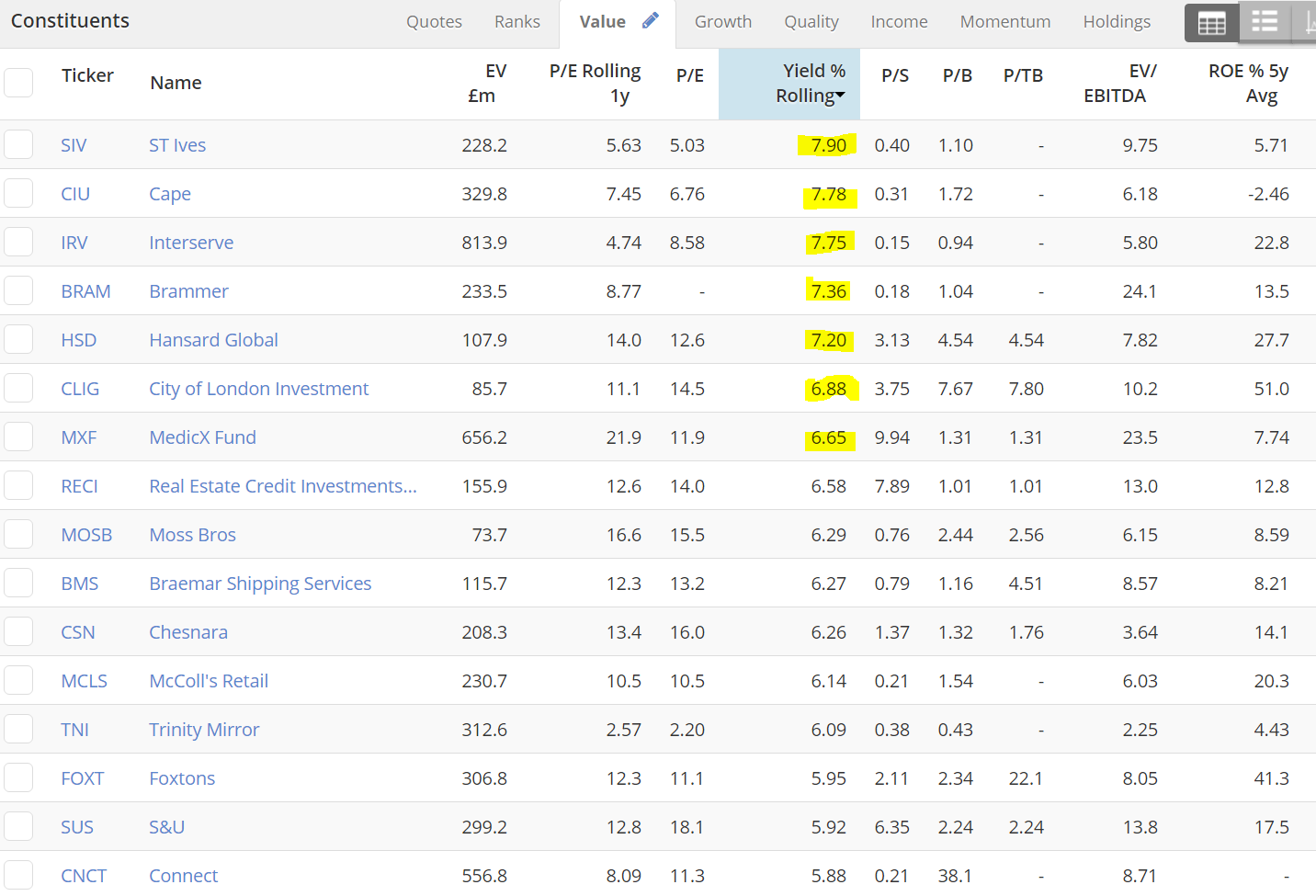Viewport: 1316px width, 896px height.
Task: Tick the checkbox for SIV row
Action: pyautogui.click(x=18, y=144)
